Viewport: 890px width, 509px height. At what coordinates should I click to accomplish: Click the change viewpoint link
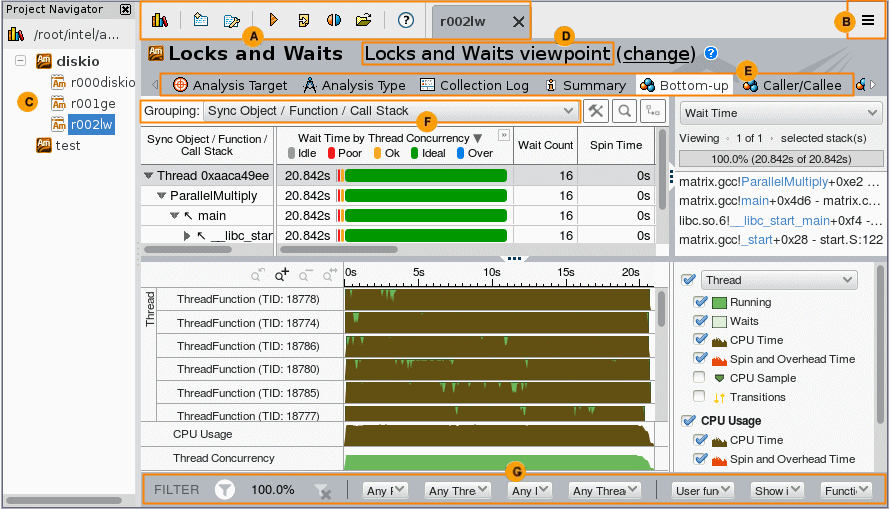click(x=656, y=53)
